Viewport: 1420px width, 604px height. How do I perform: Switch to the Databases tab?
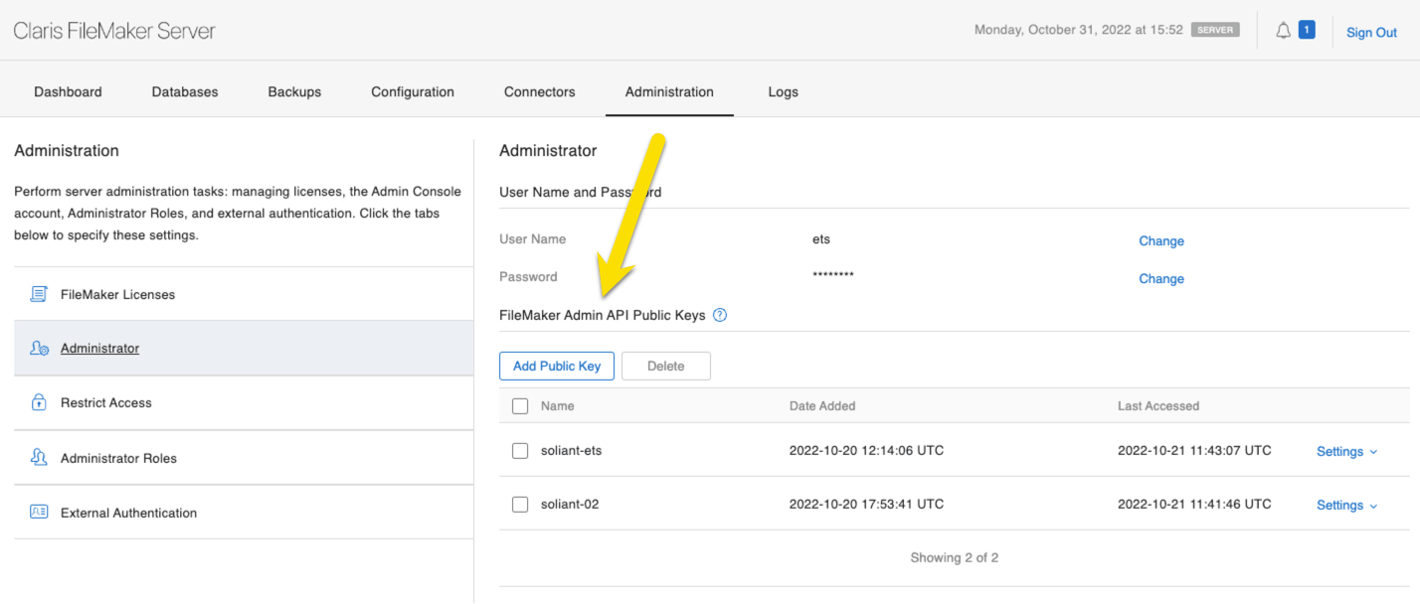tap(185, 91)
